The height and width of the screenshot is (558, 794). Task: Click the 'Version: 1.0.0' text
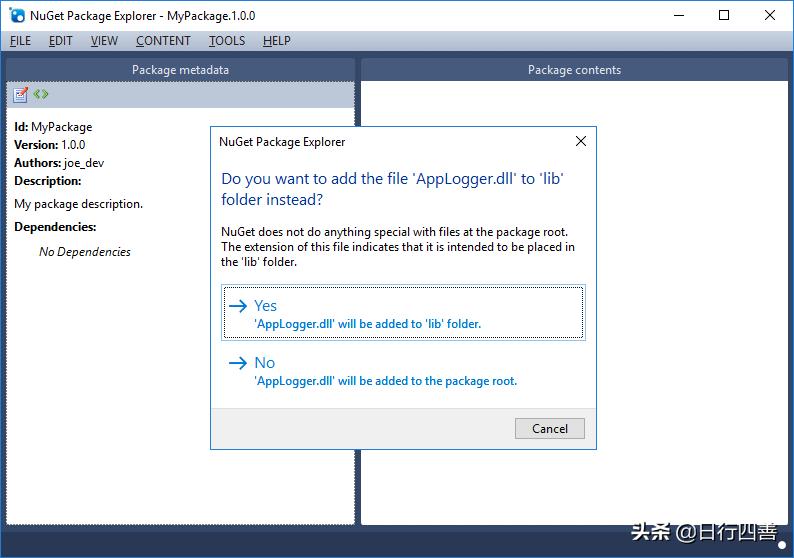click(x=50, y=145)
